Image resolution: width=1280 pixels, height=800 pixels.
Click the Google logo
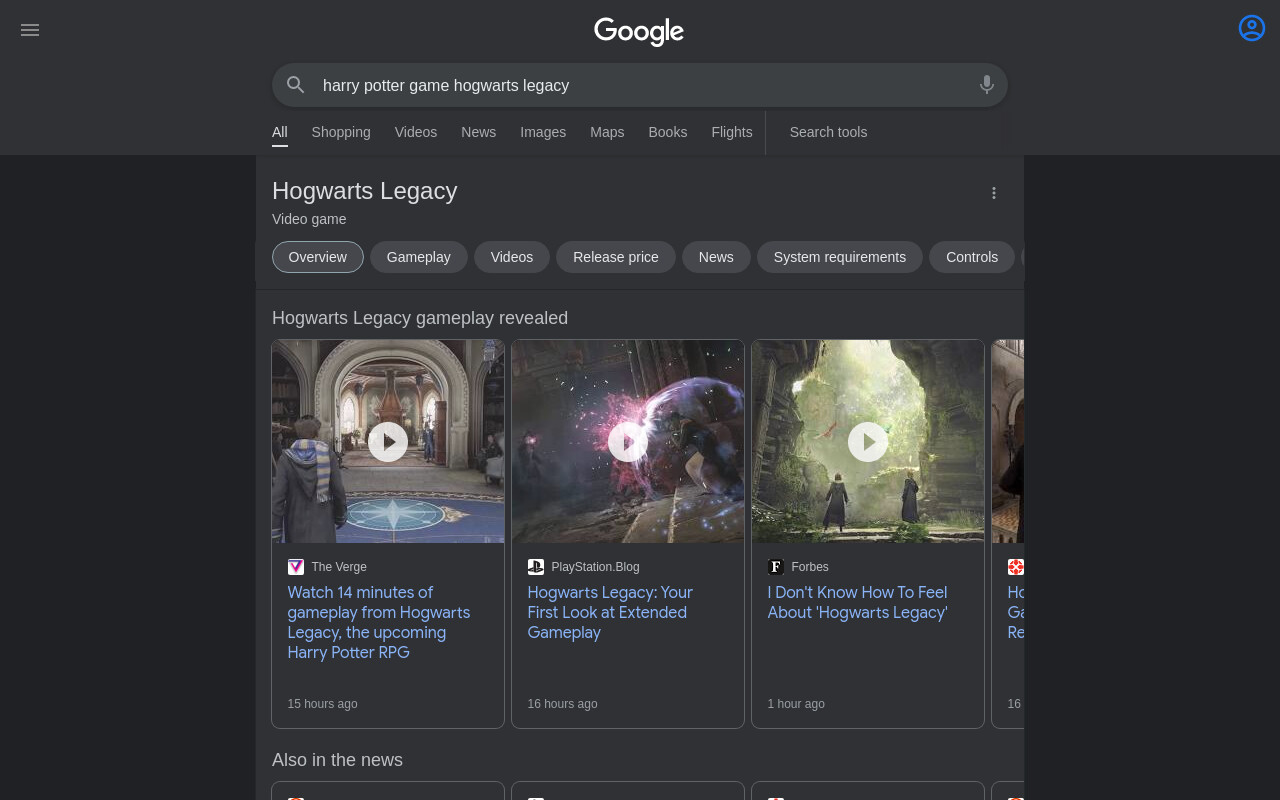click(639, 31)
